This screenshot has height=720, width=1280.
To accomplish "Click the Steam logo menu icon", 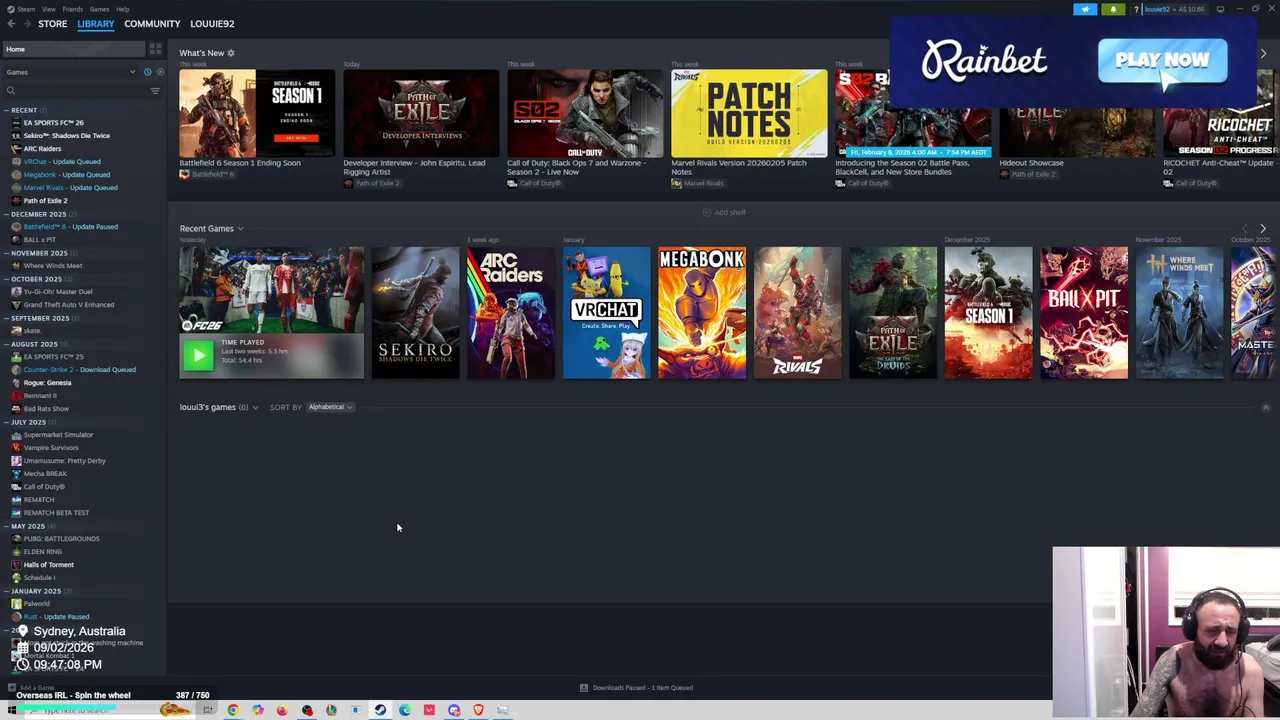I will (9, 9).
